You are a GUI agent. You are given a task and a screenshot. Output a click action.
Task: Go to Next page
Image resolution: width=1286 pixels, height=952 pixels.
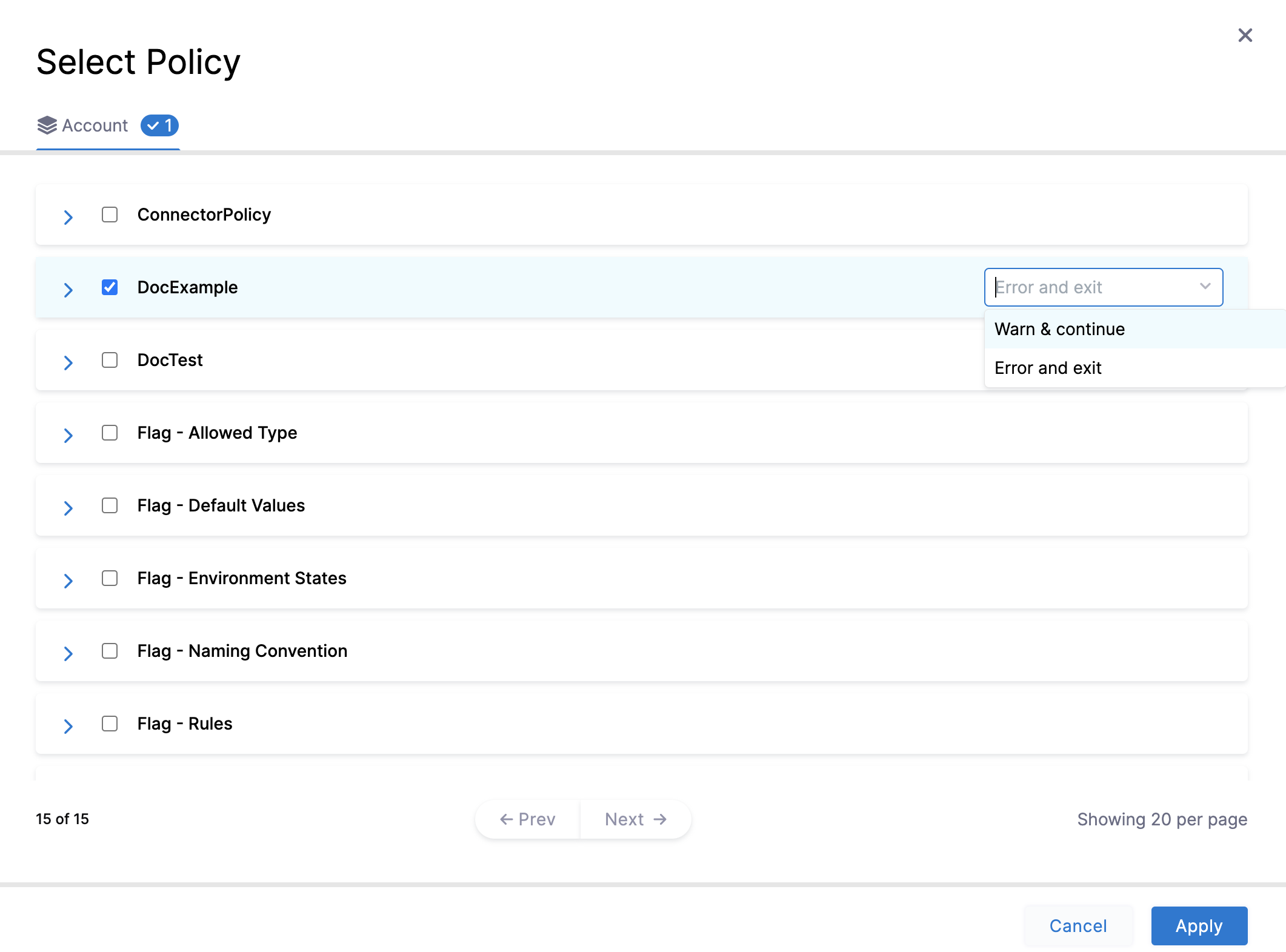[635, 819]
